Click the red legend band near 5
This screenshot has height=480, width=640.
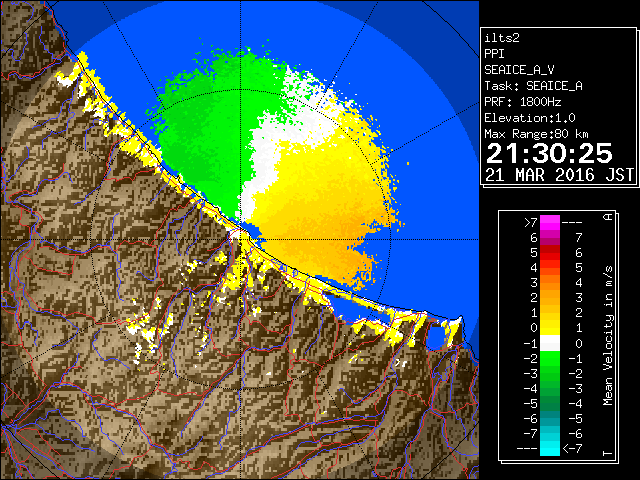[x=550, y=253]
